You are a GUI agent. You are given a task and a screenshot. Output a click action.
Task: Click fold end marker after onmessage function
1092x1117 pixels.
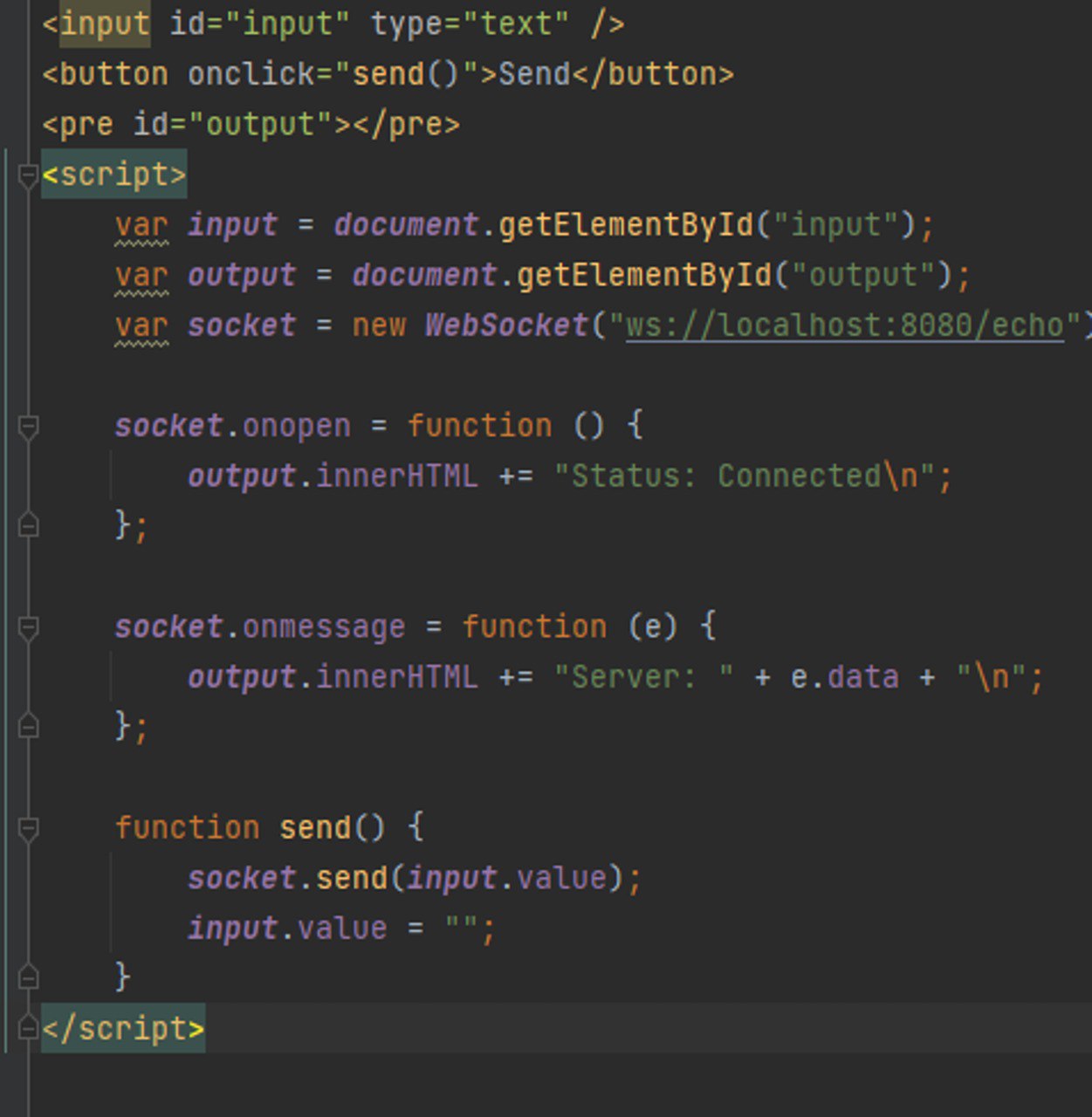point(28,726)
